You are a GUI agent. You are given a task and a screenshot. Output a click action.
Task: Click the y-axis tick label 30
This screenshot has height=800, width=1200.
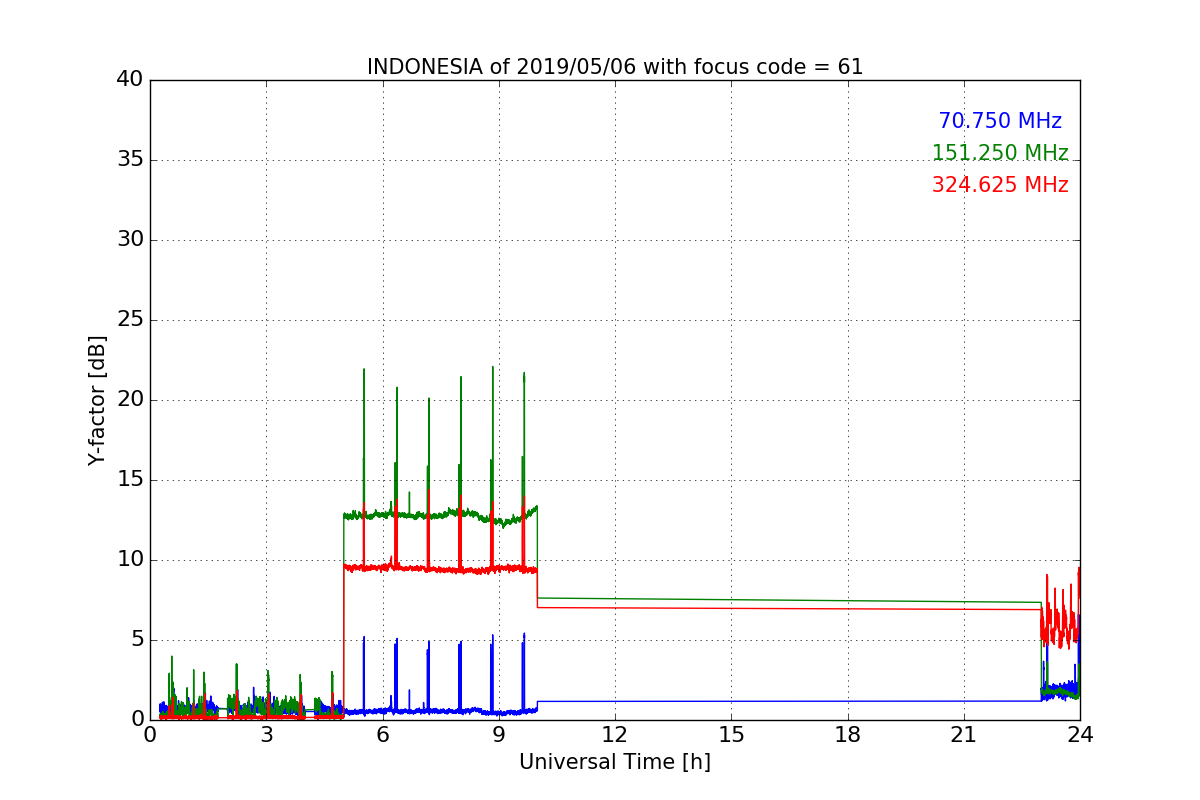coord(130,240)
